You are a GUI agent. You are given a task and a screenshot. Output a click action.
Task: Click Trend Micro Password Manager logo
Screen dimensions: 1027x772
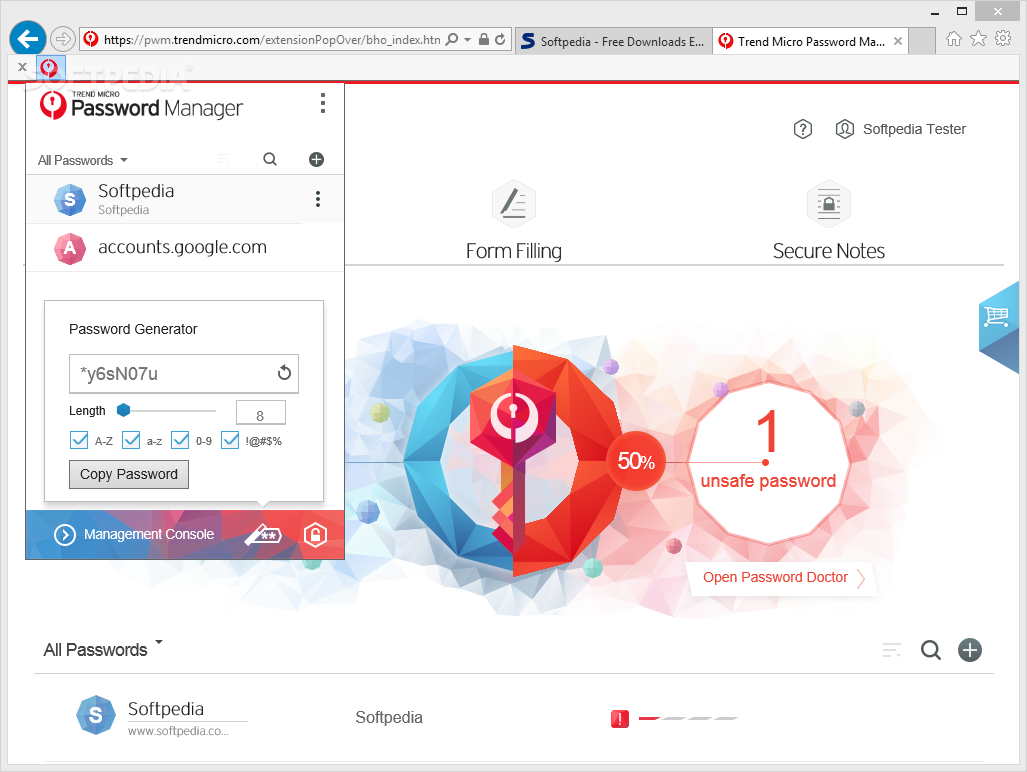(141, 105)
